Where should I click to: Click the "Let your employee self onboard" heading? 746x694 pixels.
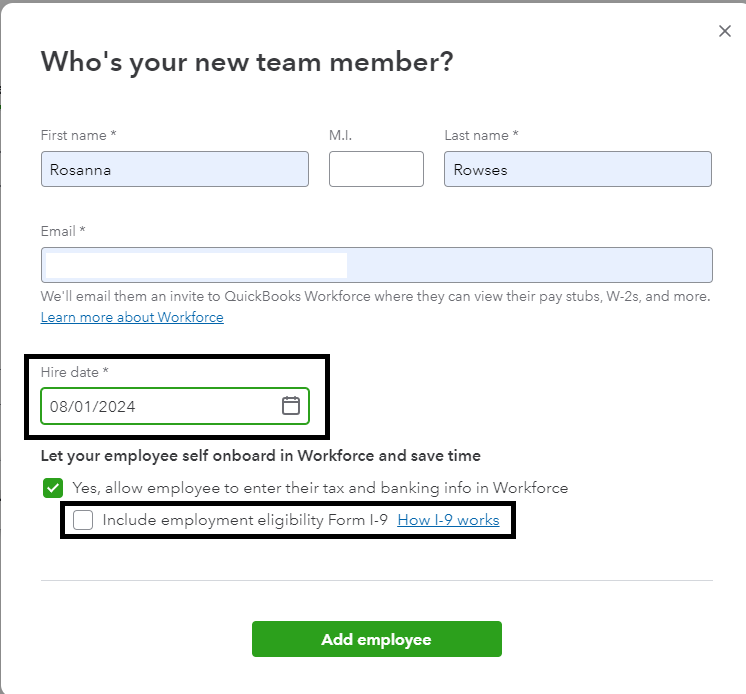point(260,456)
